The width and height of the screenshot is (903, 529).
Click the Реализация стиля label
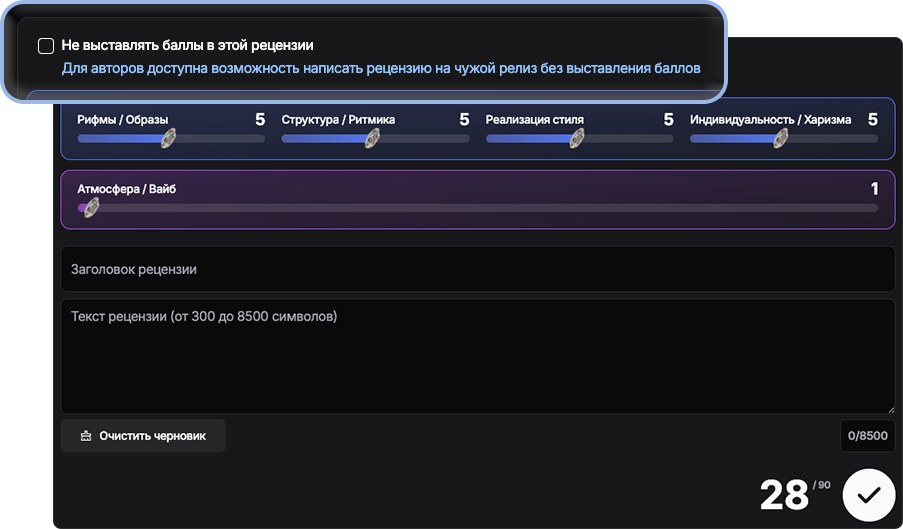[535, 120]
